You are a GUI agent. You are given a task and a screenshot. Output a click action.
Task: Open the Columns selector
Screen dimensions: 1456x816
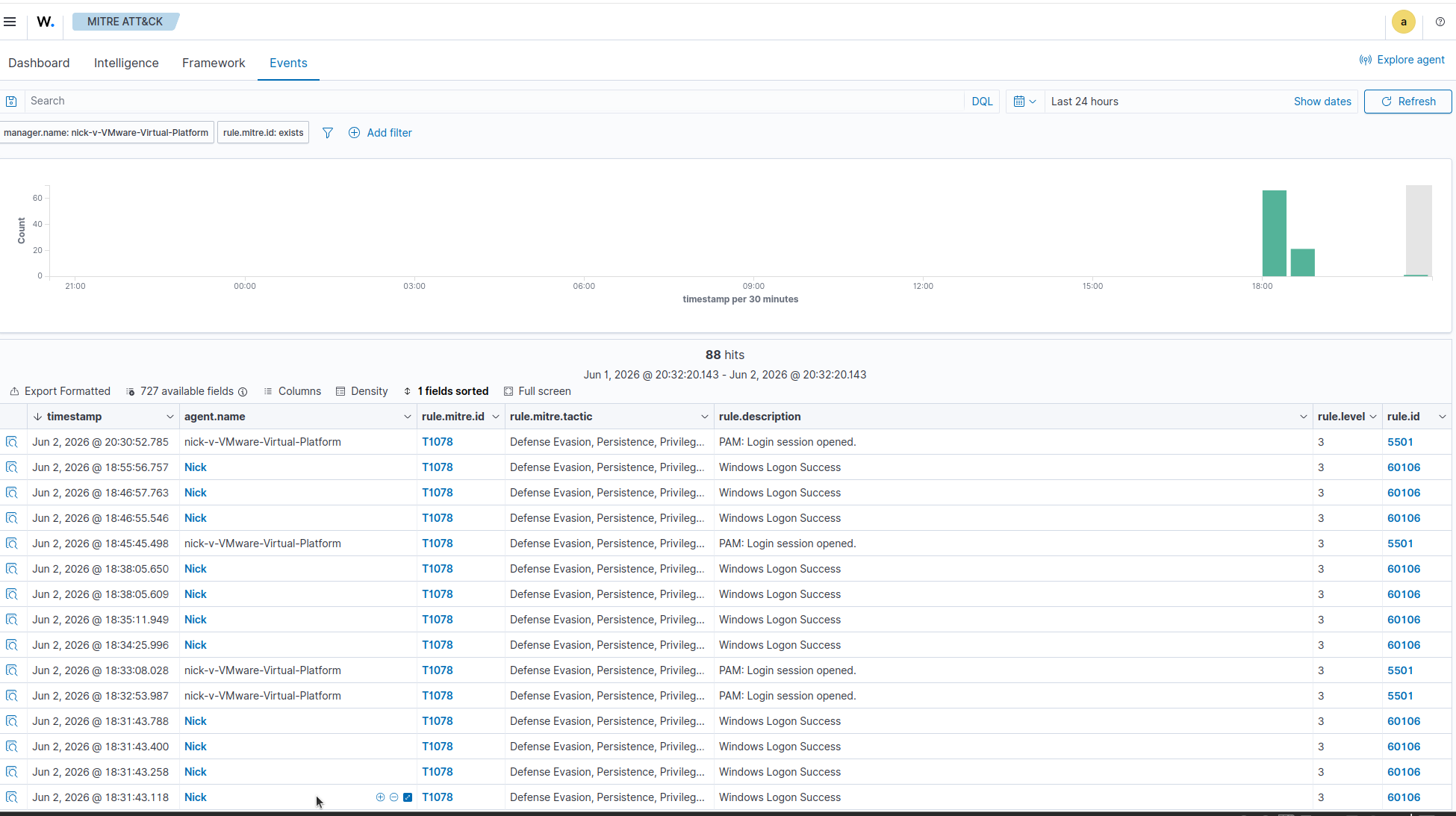pyautogui.click(x=292, y=391)
